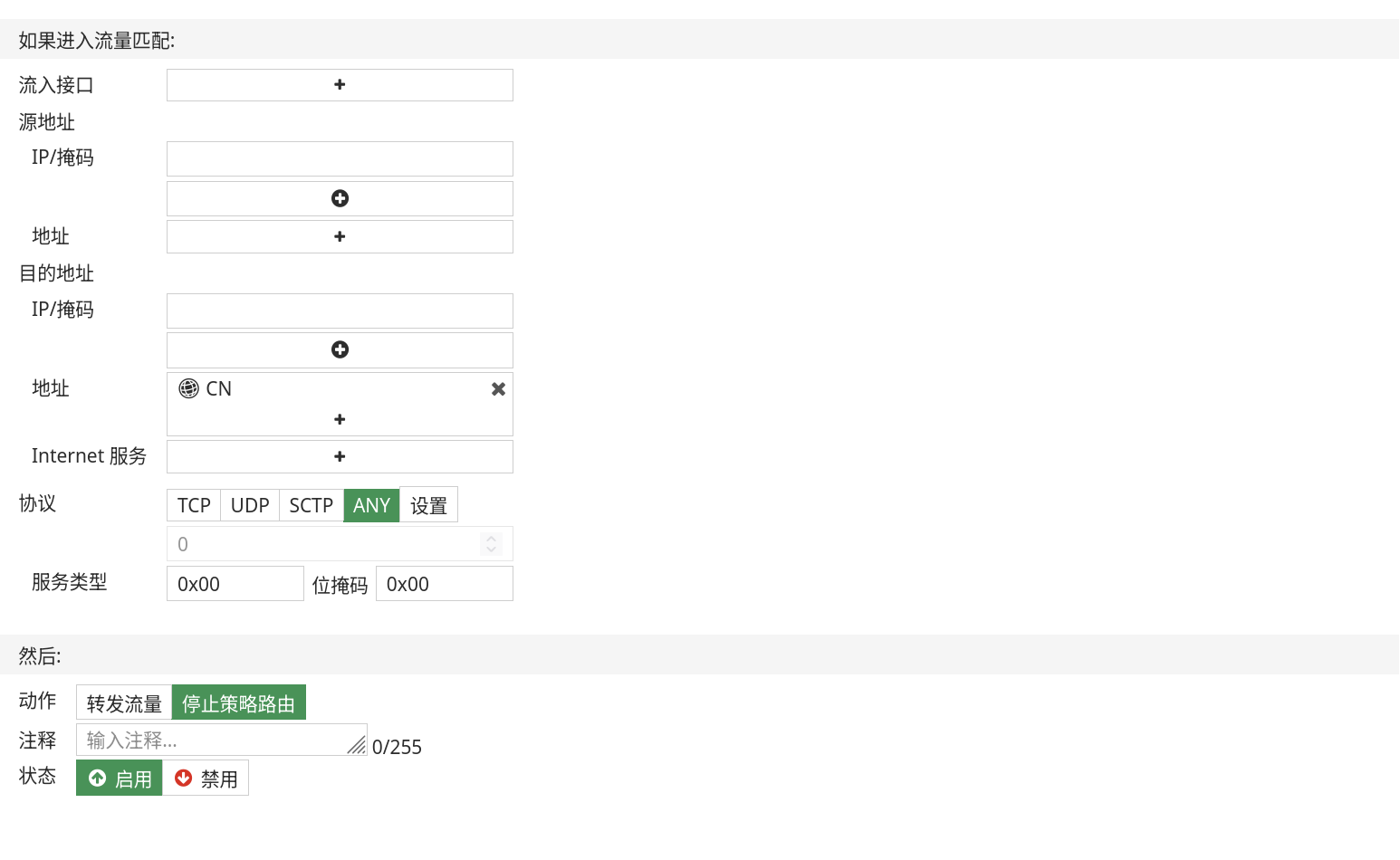The image size is (1400, 860).
Task: Remove the CN destination address entry
Action: point(498,389)
